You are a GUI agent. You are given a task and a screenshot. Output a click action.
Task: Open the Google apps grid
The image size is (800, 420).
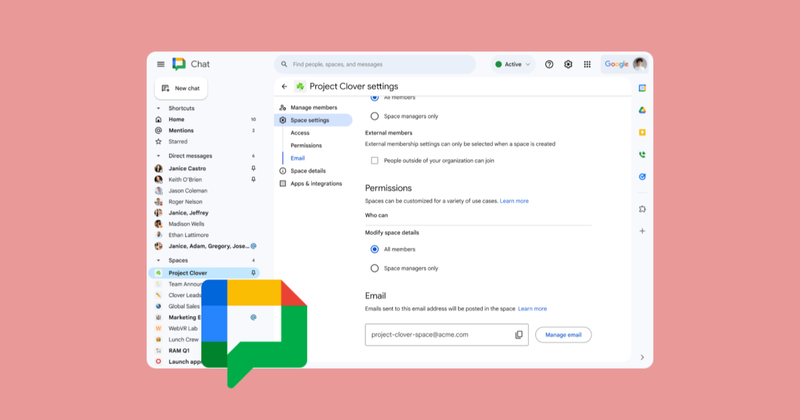(587, 64)
